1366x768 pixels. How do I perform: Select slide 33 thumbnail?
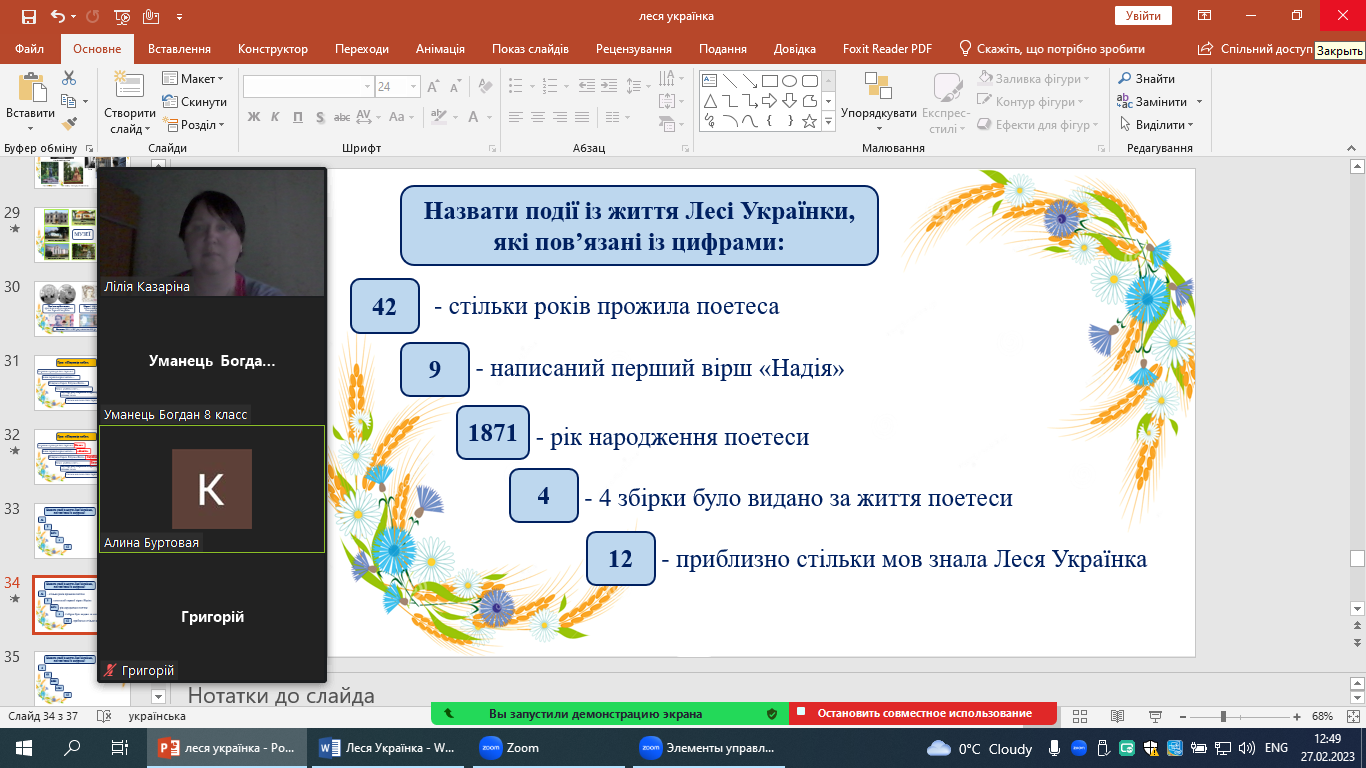point(66,530)
